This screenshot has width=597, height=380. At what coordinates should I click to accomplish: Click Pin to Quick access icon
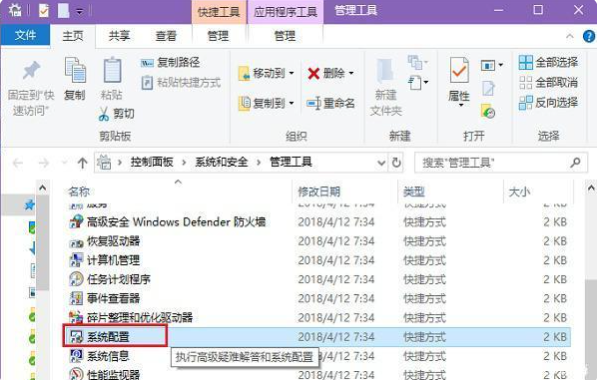[x=31, y=70]
